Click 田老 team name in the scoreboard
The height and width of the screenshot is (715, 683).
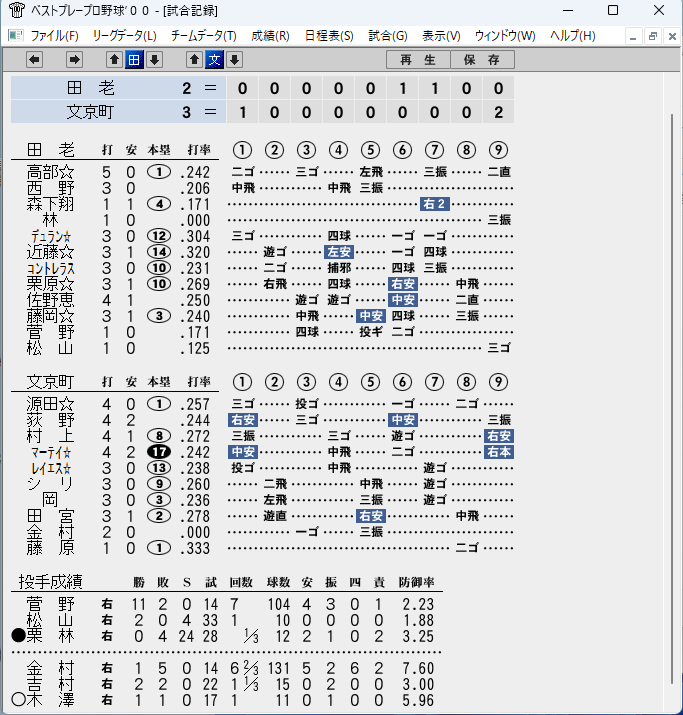tap(90, 88)
